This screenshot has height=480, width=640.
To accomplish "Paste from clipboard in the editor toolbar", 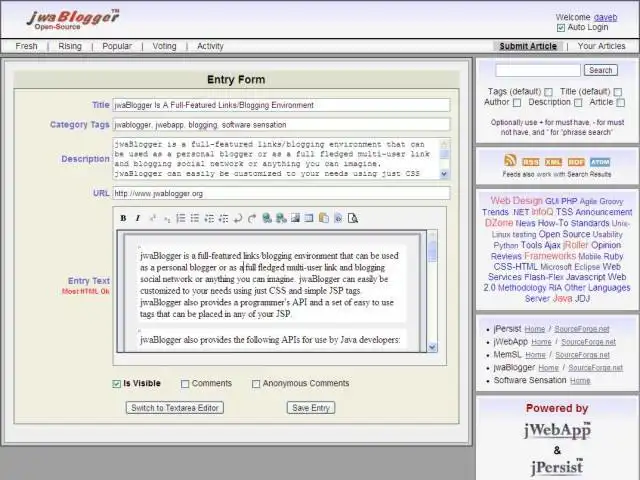I will tap(324, 218).
